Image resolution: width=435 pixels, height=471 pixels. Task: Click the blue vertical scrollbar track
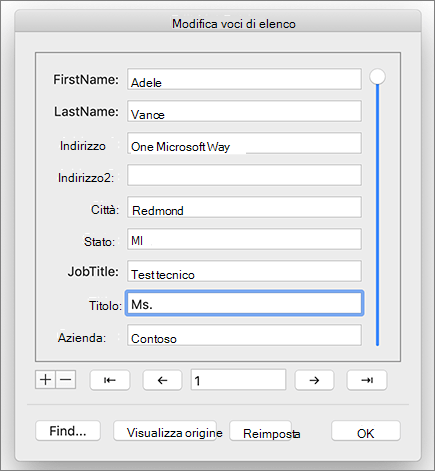click(377, 215)
